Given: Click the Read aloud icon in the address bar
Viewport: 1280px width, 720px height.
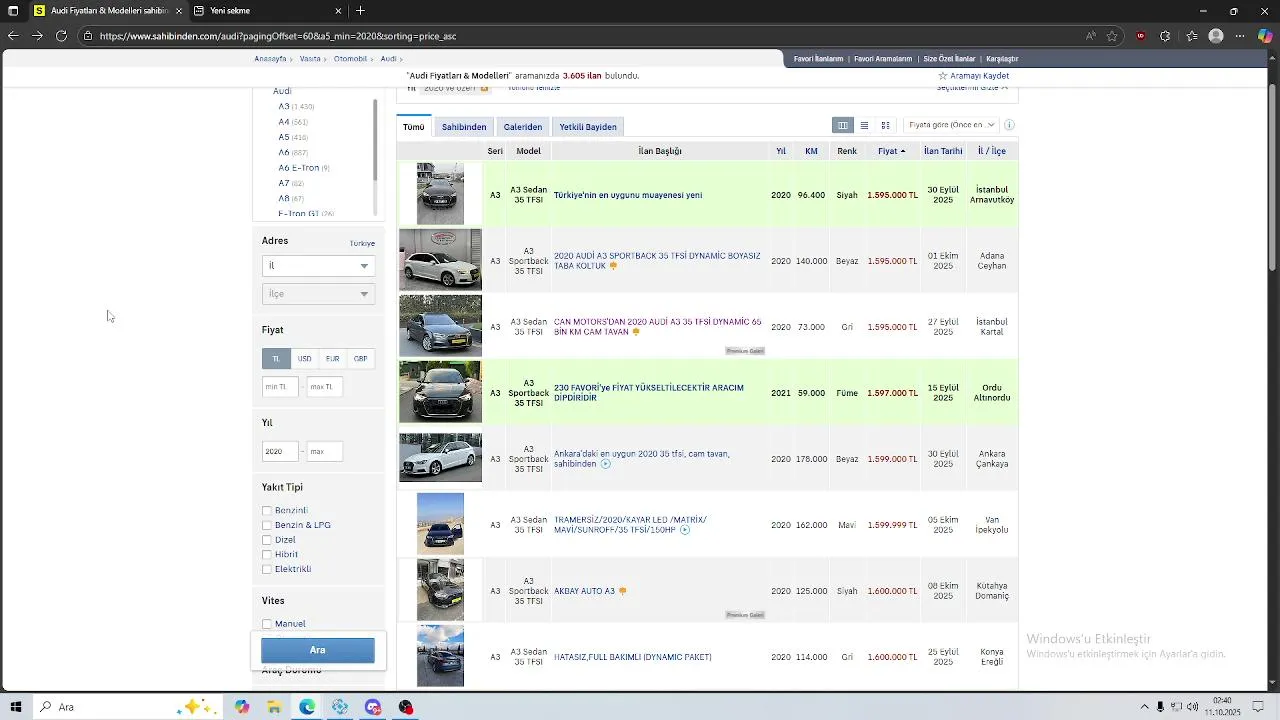Looking at the screenshot, I should pos(1091,36).
